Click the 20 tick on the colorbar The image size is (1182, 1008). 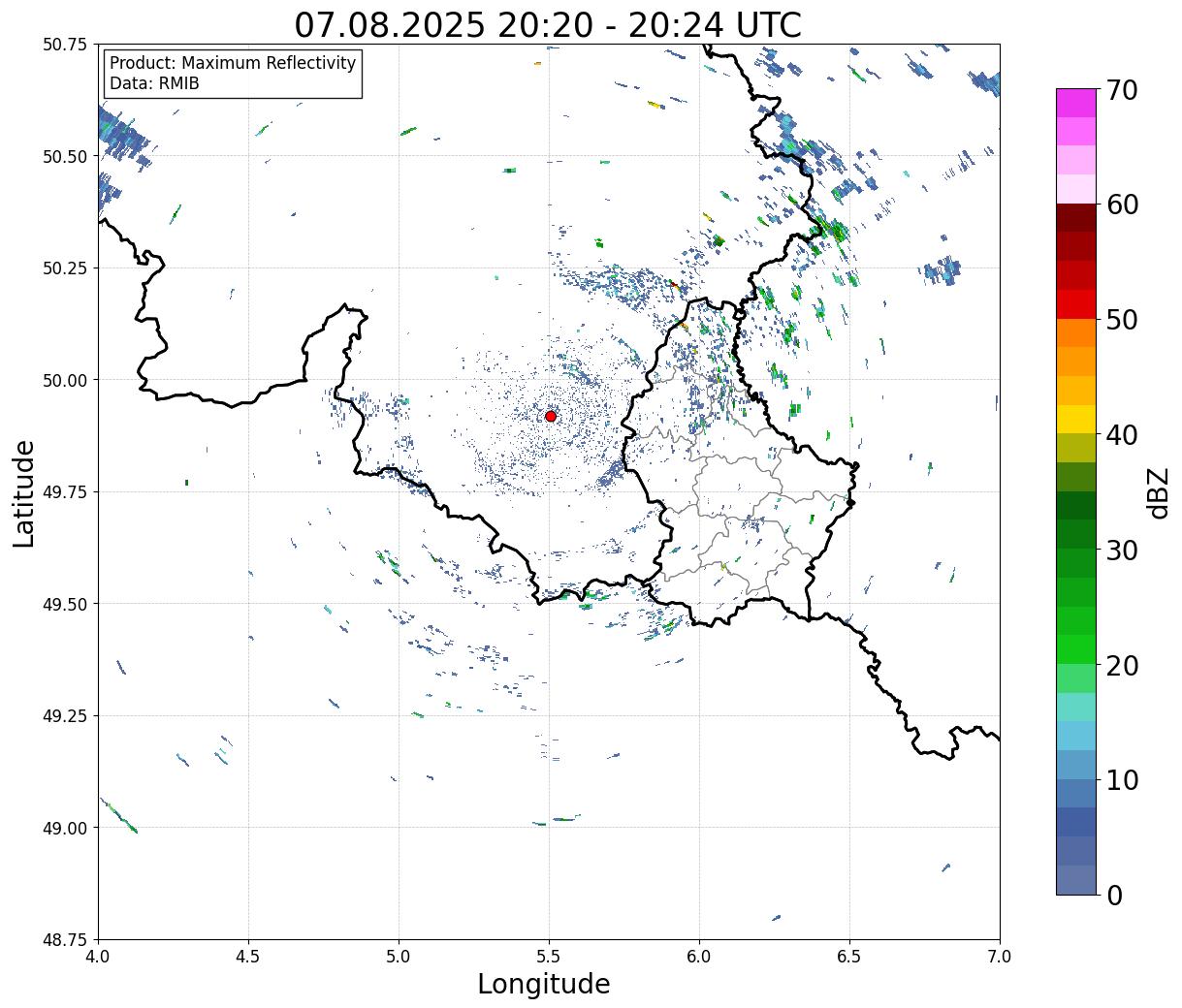pyautogui.click(x=1122, y=666)
